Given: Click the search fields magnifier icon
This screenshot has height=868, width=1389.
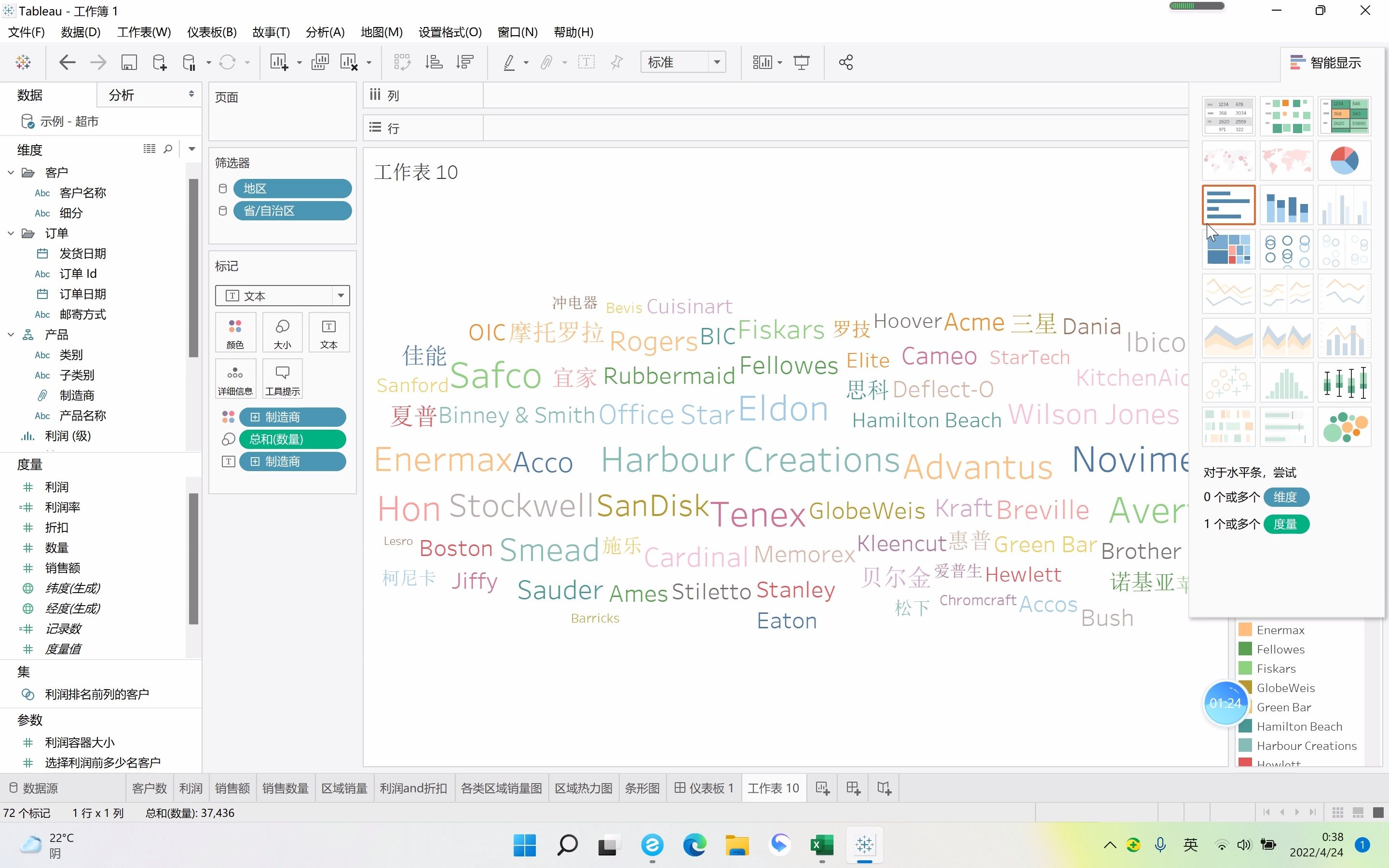Looking at the screenshot, I should tap(168, 149).
